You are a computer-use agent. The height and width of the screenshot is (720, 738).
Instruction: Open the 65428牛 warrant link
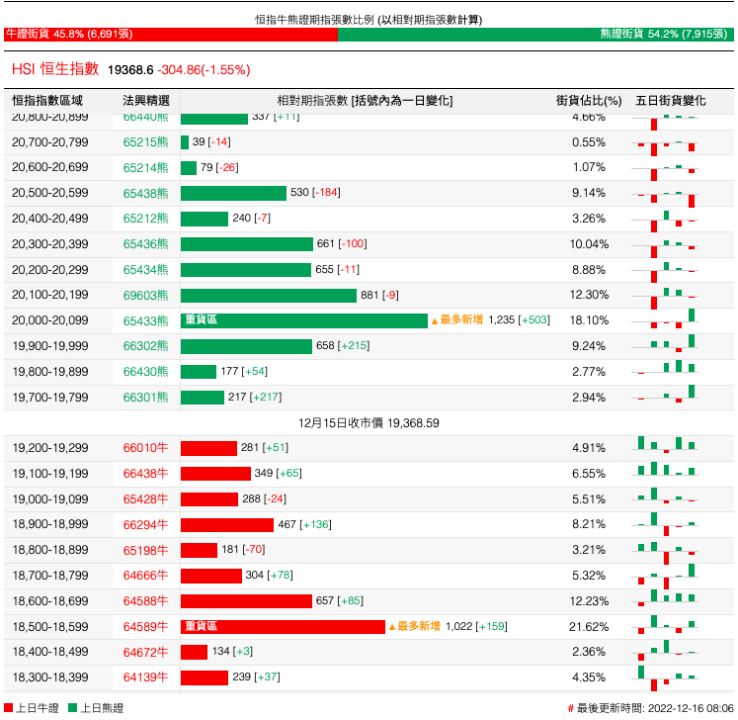pos(145,499)
